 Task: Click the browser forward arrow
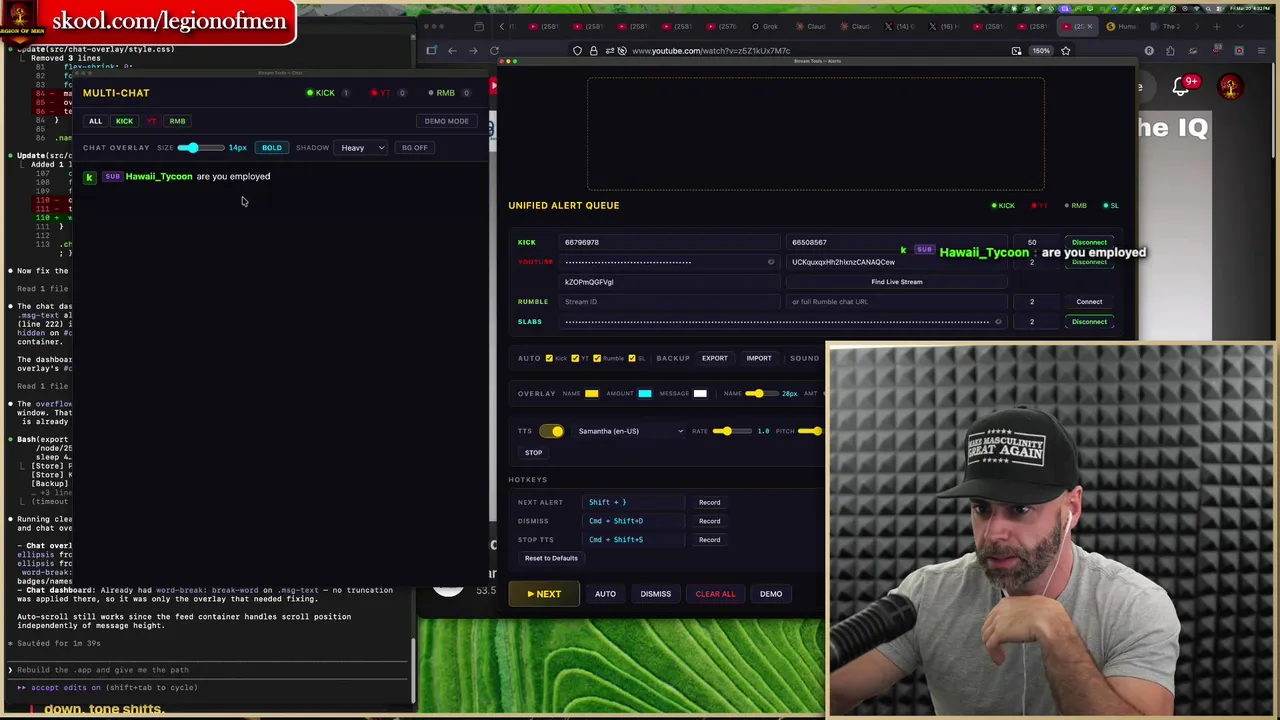click(x=473, y=51)
